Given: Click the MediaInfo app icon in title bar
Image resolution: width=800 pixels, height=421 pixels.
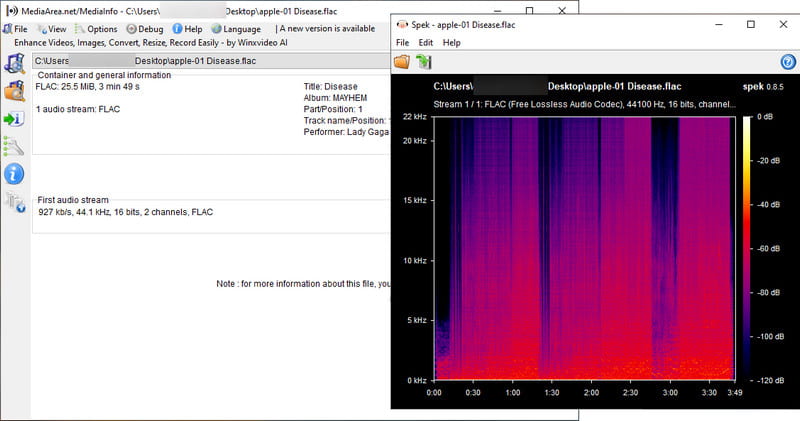Looking at the screenshot, I should click(x=12, y=11).
